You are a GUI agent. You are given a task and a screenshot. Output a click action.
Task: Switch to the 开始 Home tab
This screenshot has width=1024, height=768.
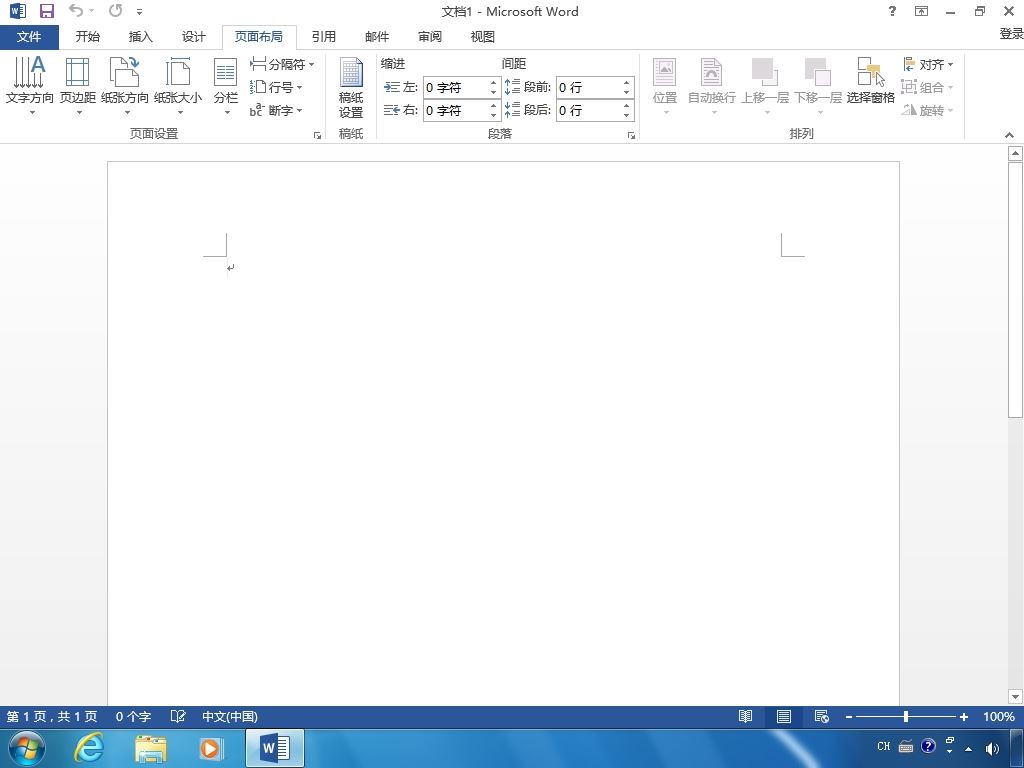coord(88,37)
